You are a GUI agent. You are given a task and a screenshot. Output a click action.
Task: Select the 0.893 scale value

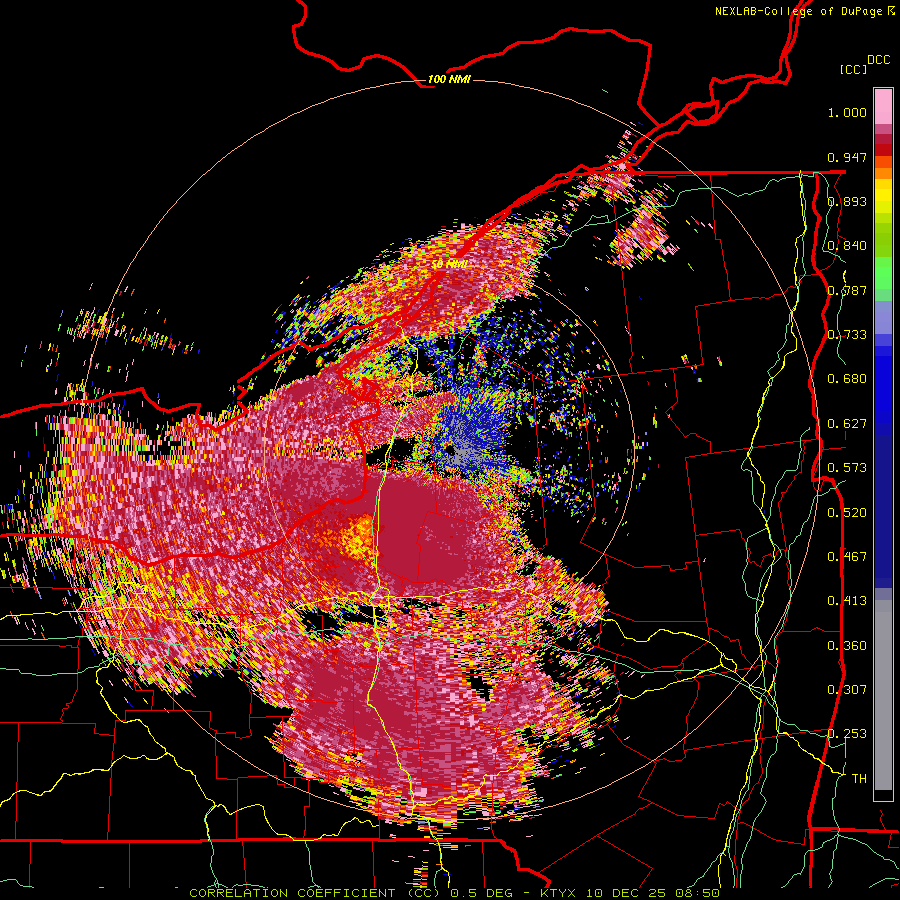point(847,201)
